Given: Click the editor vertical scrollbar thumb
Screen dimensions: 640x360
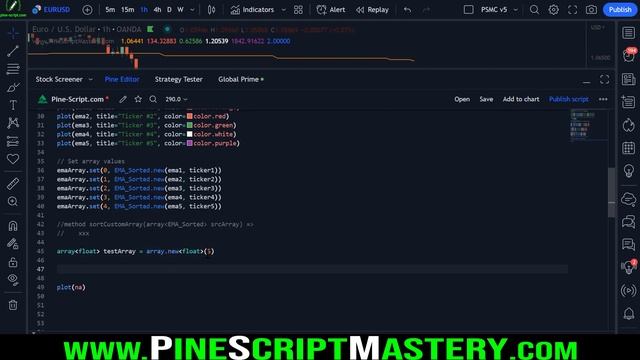Looking at the screenshot, I should click(x=611, y=192).
